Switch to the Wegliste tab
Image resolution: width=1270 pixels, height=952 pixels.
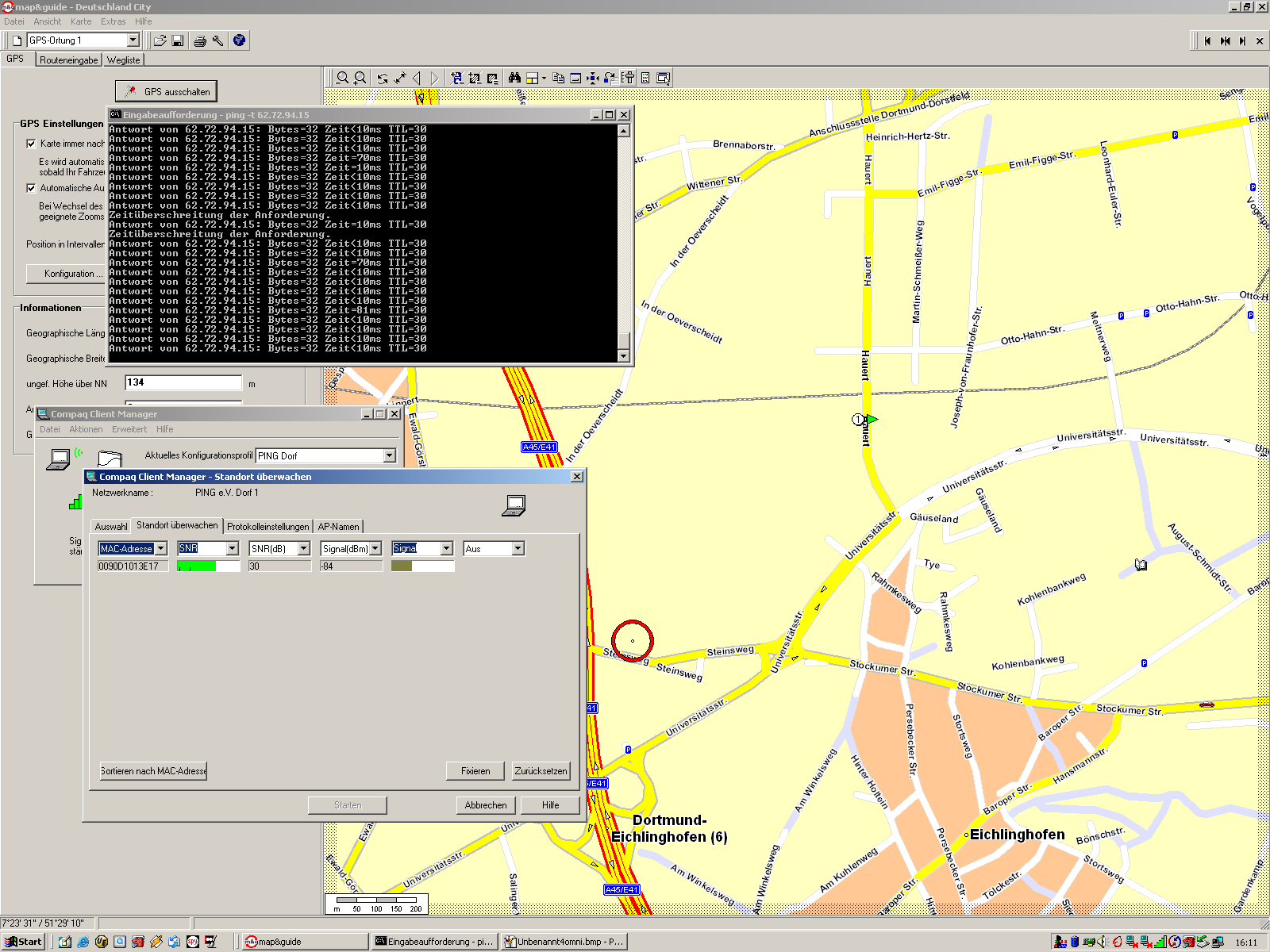pos(123,60)
